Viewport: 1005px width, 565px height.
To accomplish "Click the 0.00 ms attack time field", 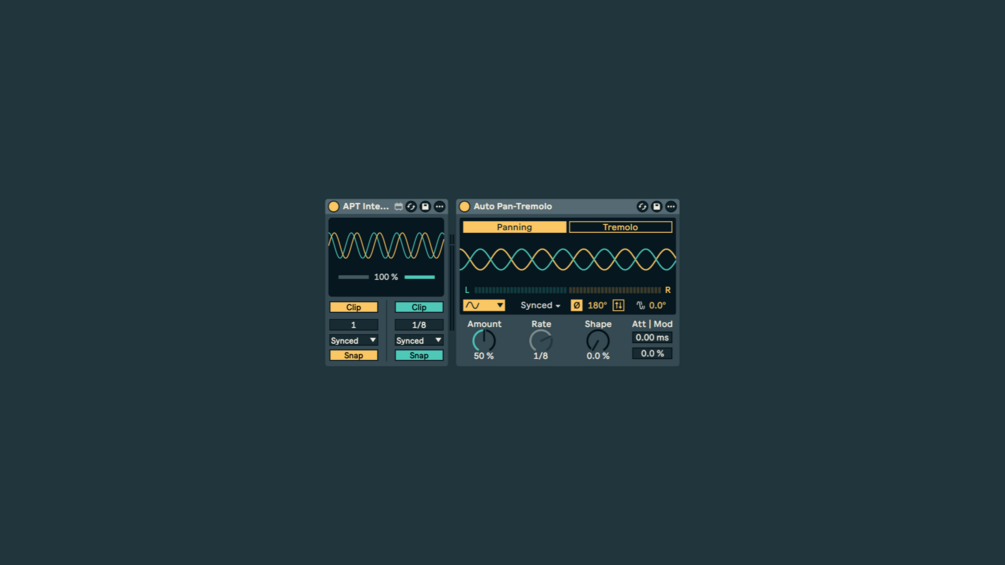I will (652, 338).
